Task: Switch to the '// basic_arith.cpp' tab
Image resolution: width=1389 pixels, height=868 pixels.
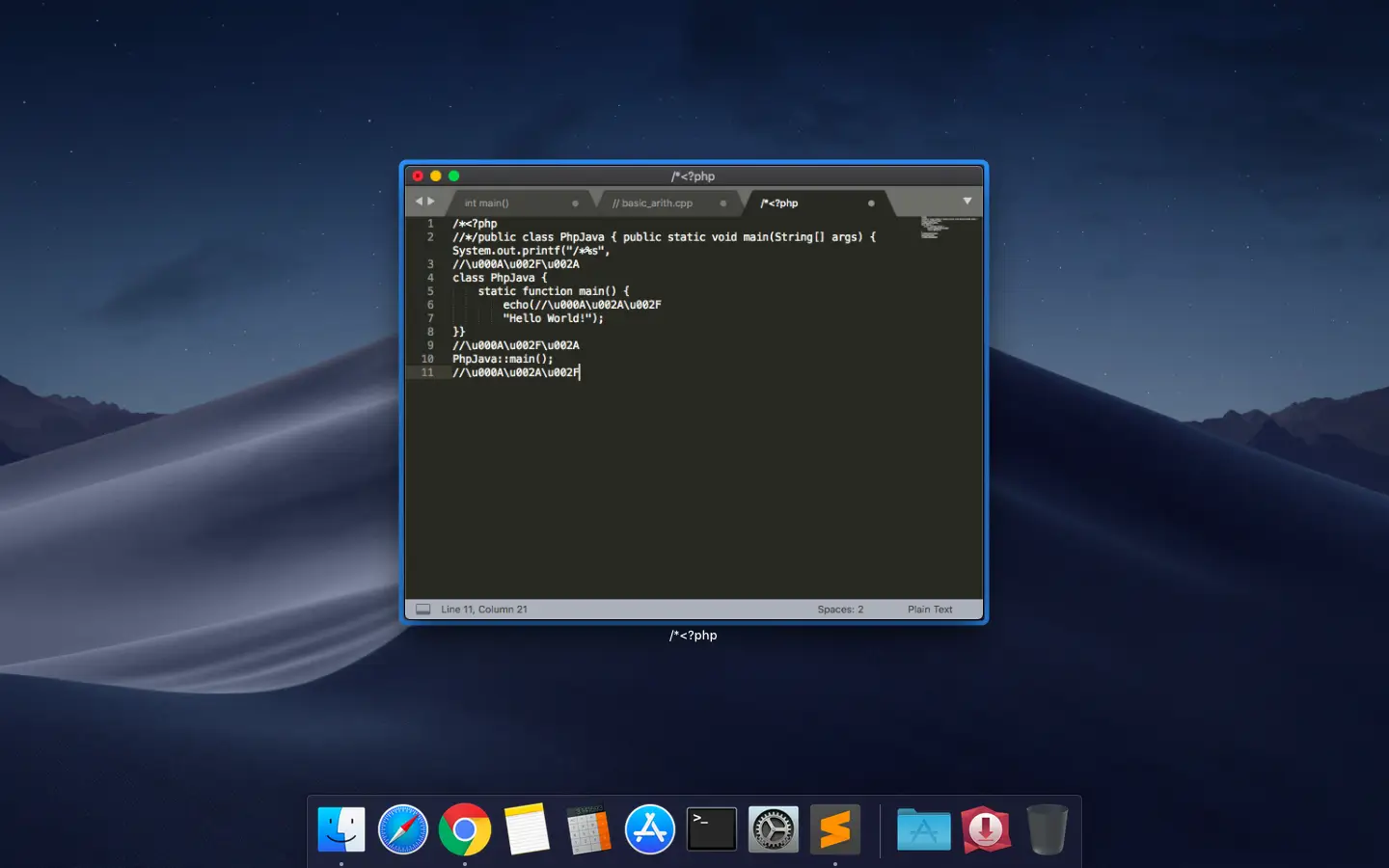Action: tap(652, 203)
